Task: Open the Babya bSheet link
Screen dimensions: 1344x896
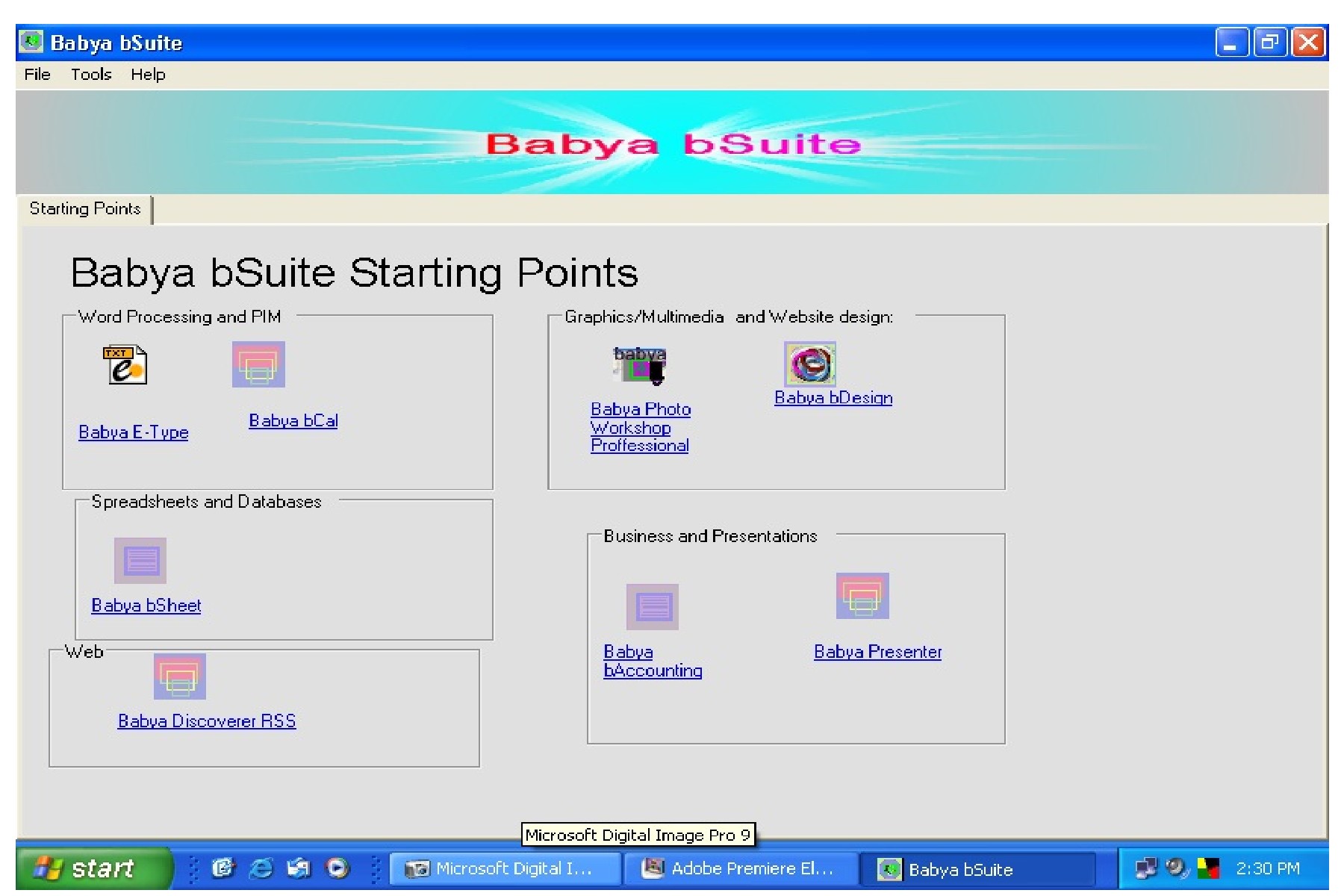Action: tap(146, 606)
